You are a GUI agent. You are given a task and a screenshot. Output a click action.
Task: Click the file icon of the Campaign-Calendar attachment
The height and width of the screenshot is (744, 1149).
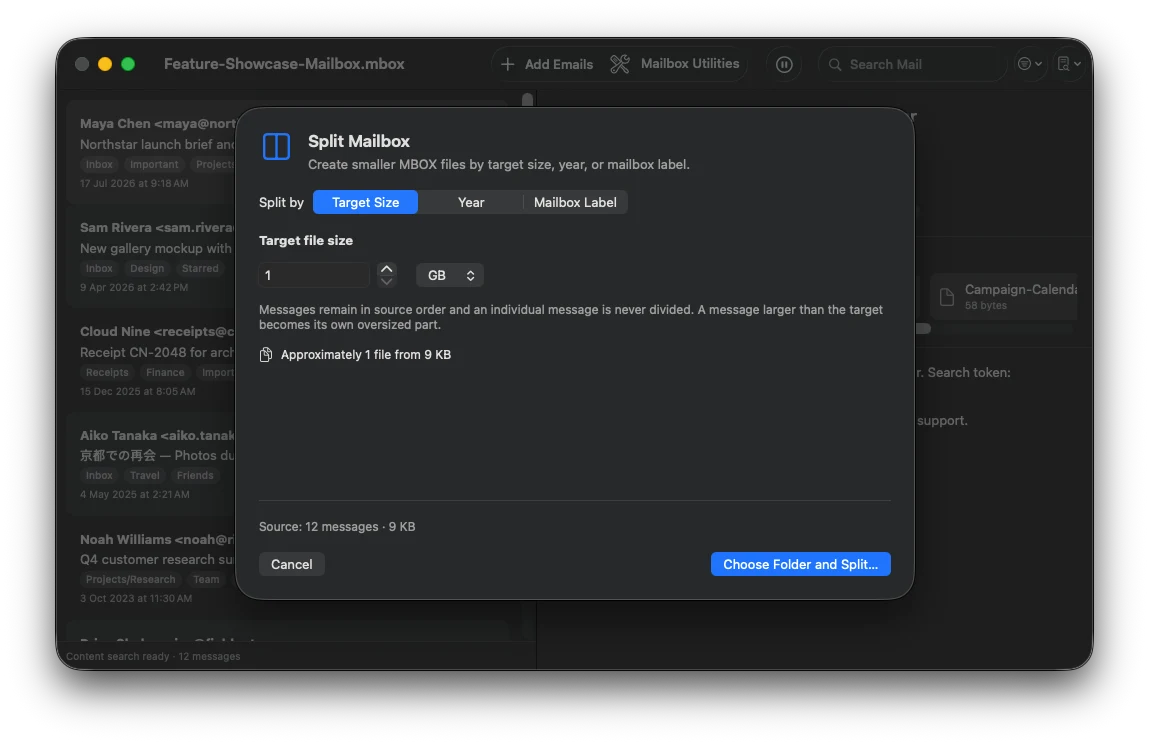pyautogui.click(x=947, y=297)
